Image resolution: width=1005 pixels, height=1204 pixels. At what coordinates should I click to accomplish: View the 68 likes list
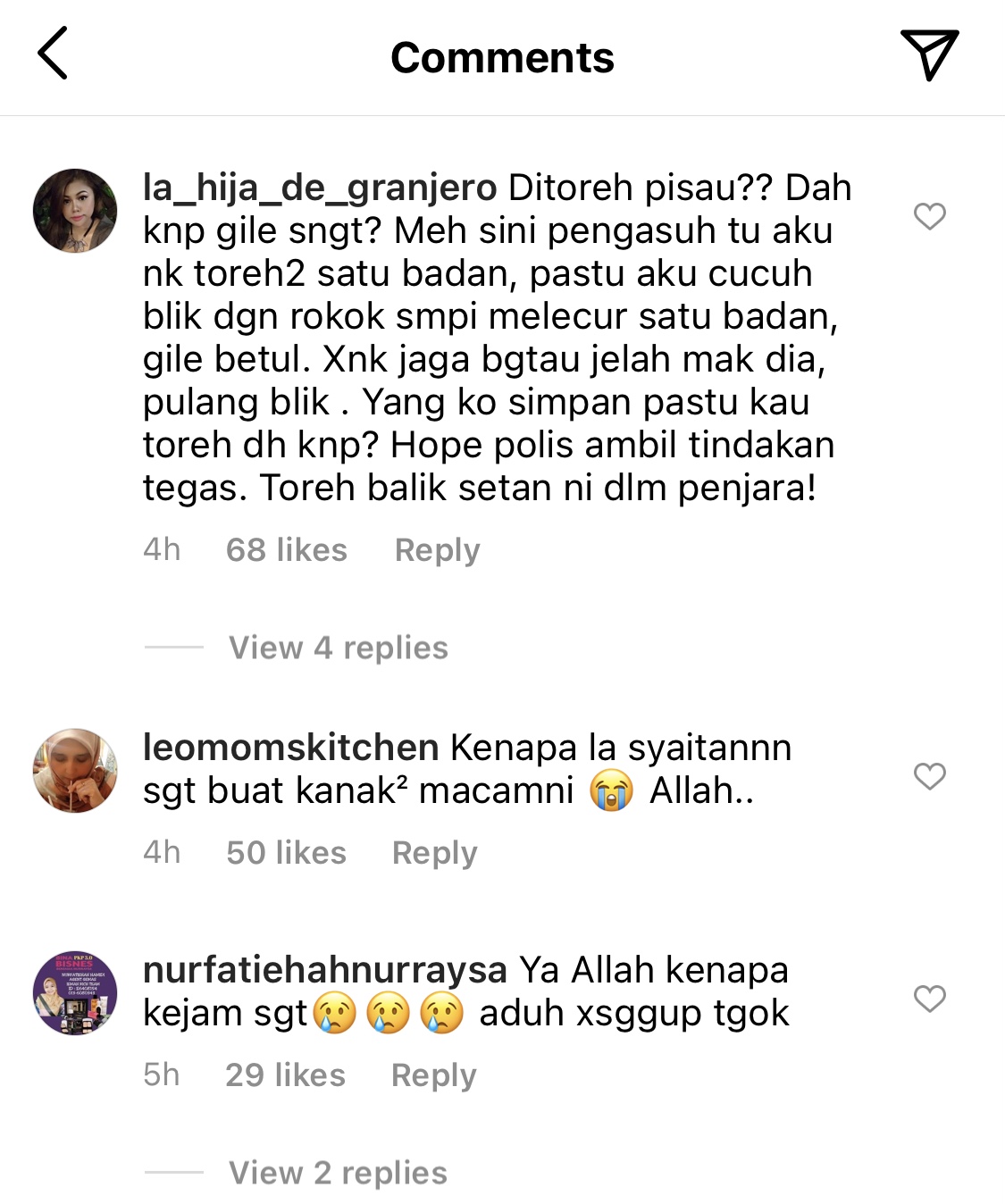coord(287,550)
